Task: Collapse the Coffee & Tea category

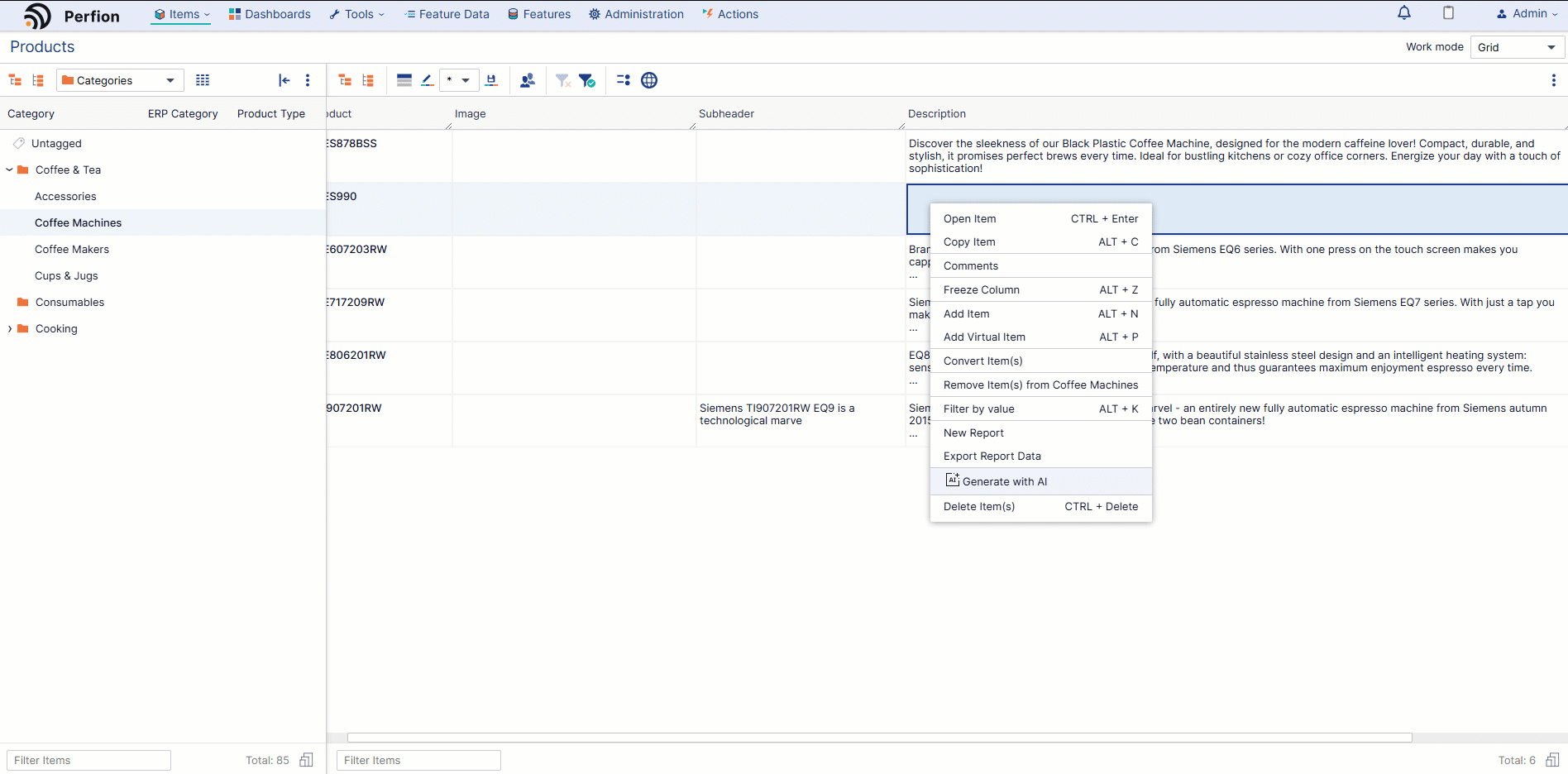Action: [9, 170]
